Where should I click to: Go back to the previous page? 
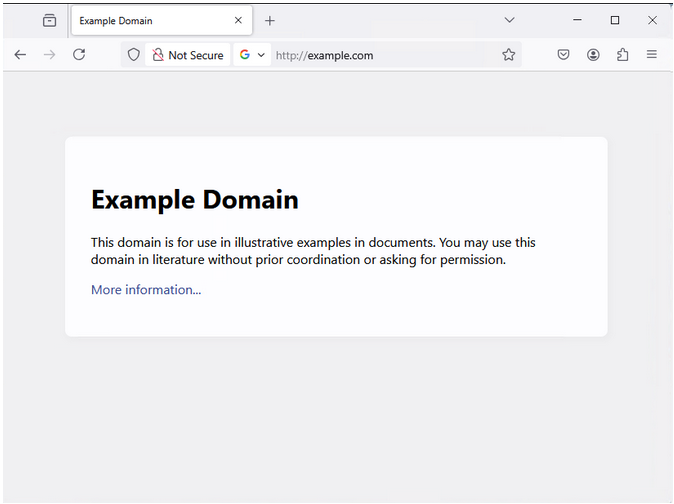tap(20, 55)
